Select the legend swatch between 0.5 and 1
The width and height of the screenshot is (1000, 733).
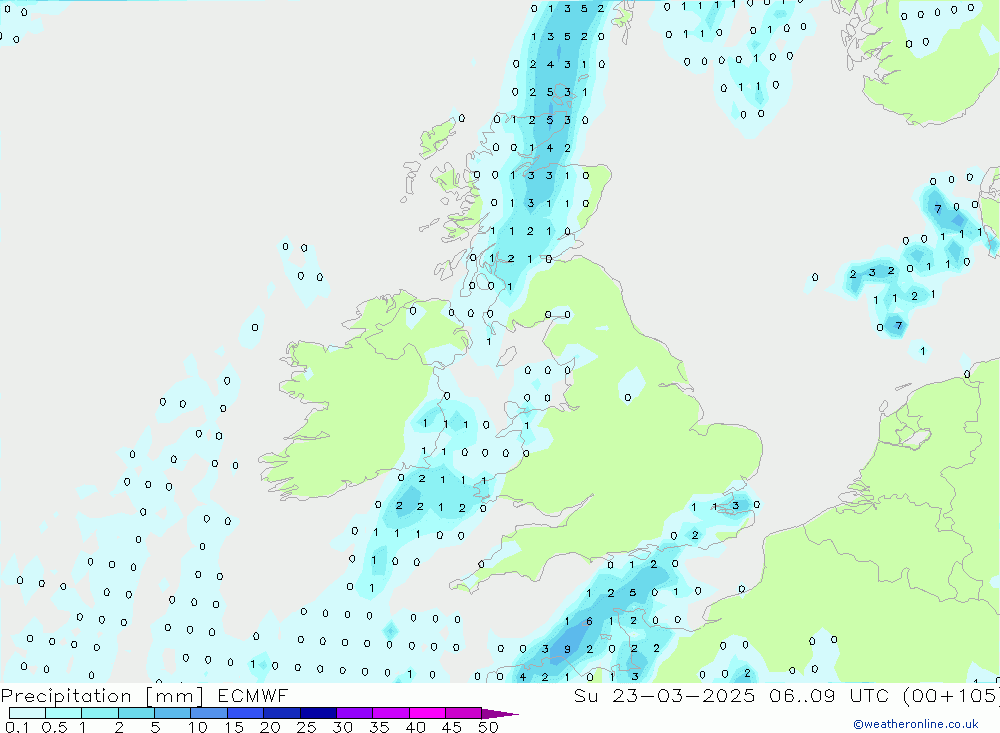click(x=64, y=713)
